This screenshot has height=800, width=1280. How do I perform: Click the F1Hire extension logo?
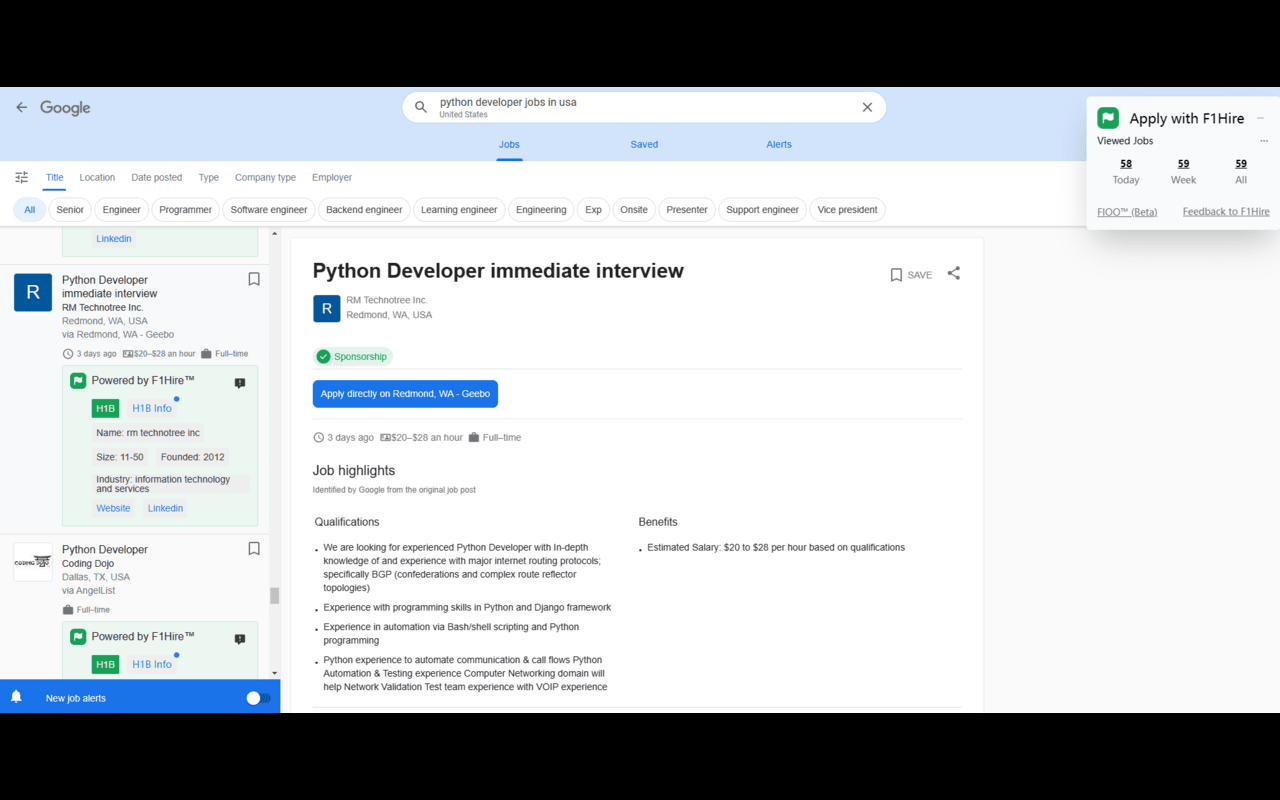(x=1108, y=118)
